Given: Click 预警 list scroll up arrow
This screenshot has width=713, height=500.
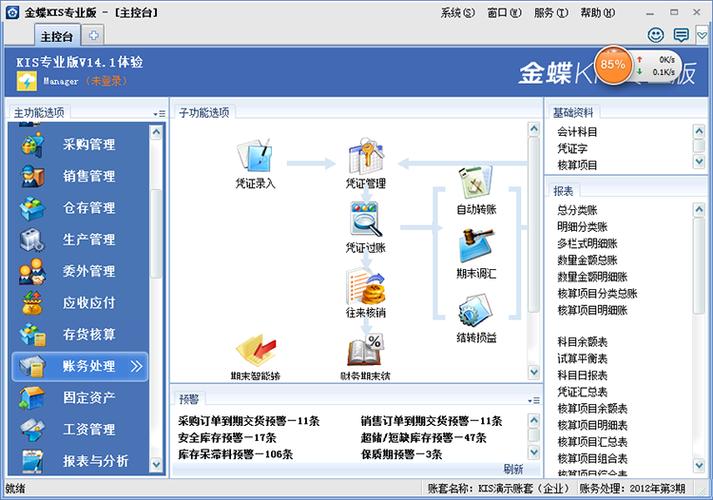Looking at the screenshot, I should [534, 420].
